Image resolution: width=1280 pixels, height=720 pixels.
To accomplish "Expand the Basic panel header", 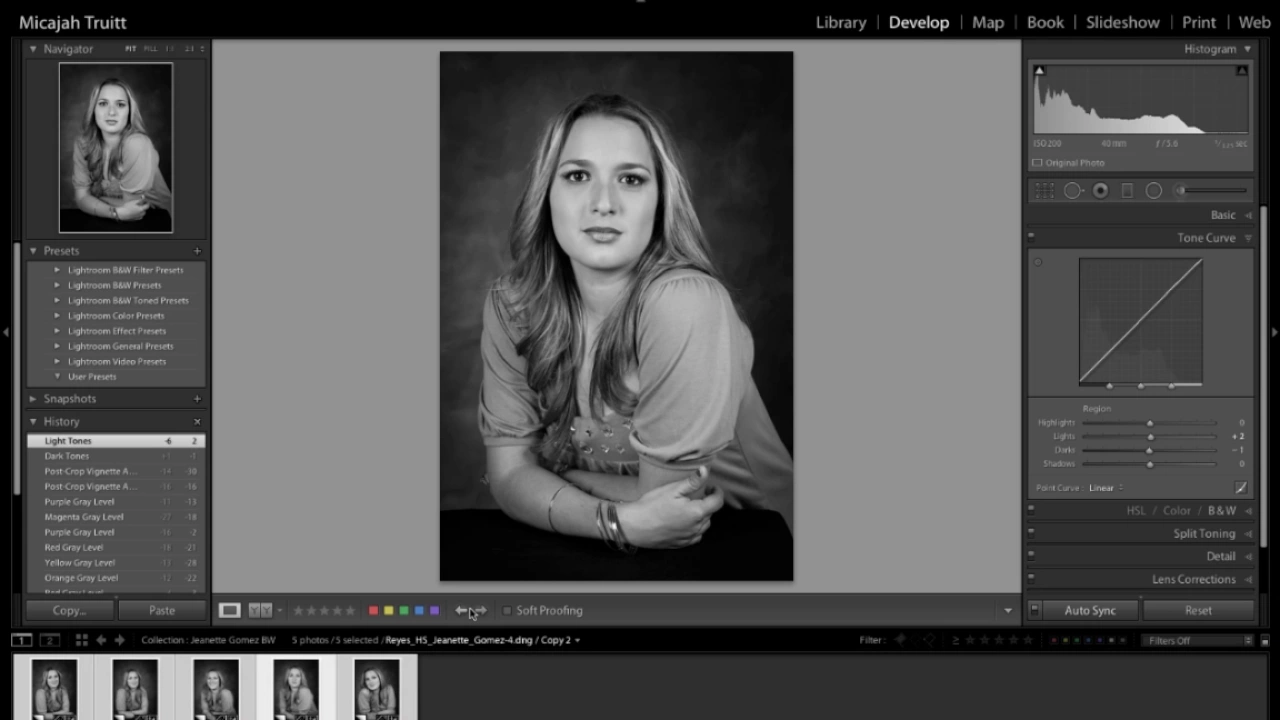I will (1223, 215).
